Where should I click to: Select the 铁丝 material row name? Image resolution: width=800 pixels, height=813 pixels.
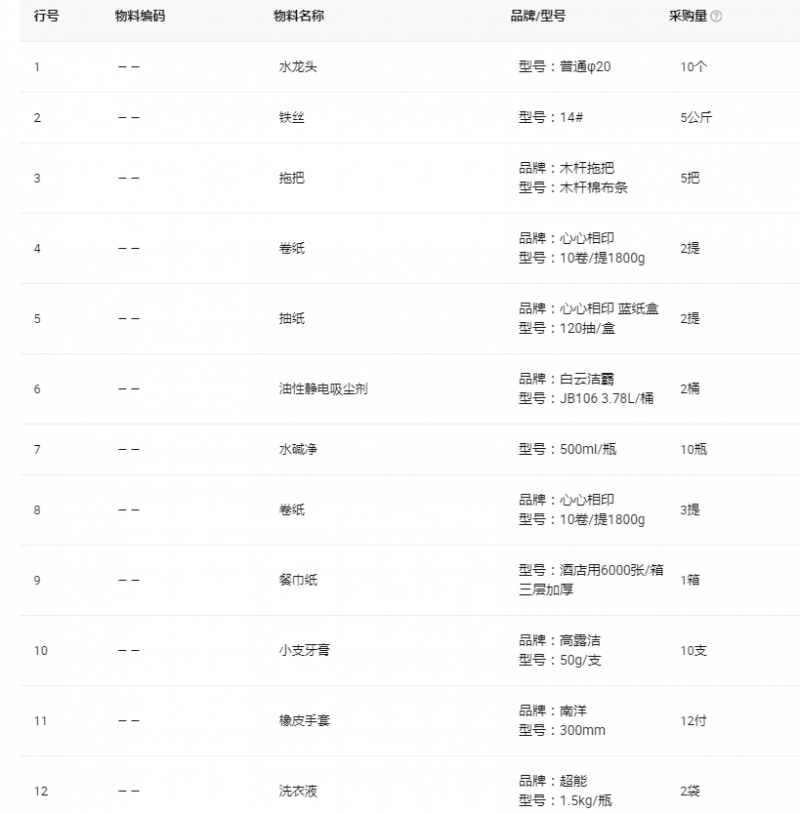tap(292, 118)
